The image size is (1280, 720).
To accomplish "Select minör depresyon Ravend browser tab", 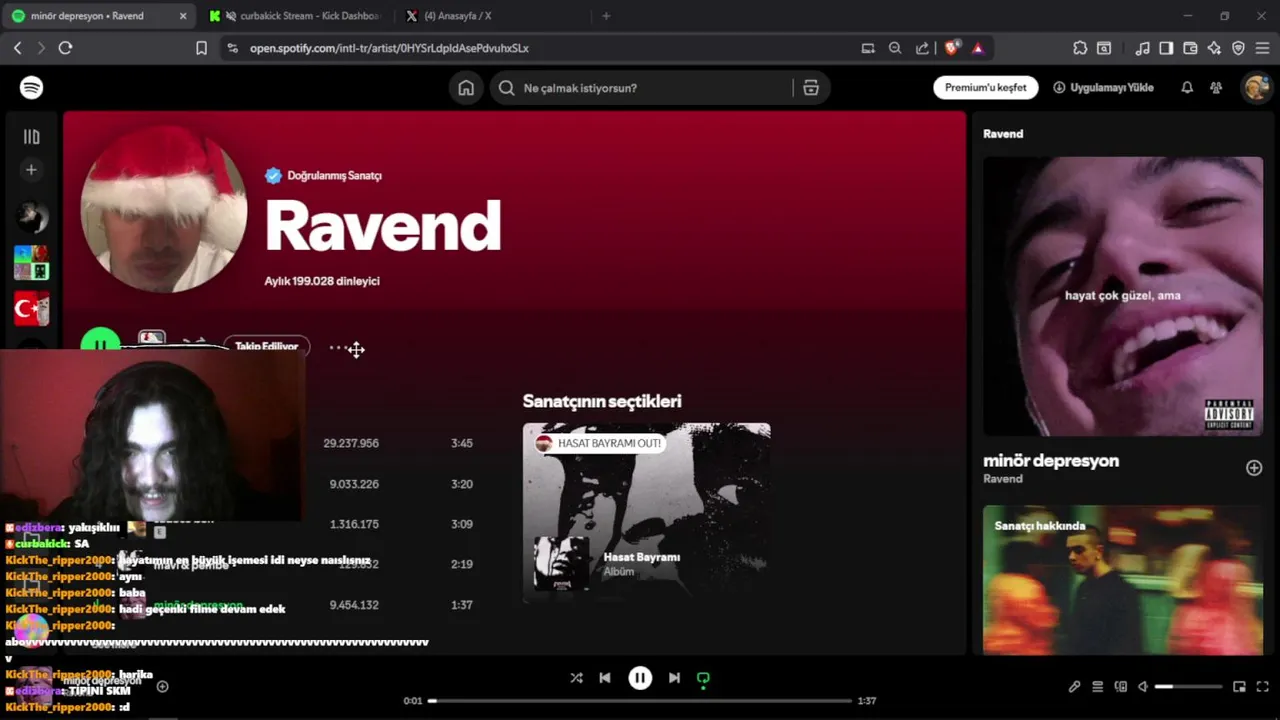I will (98, 16).
